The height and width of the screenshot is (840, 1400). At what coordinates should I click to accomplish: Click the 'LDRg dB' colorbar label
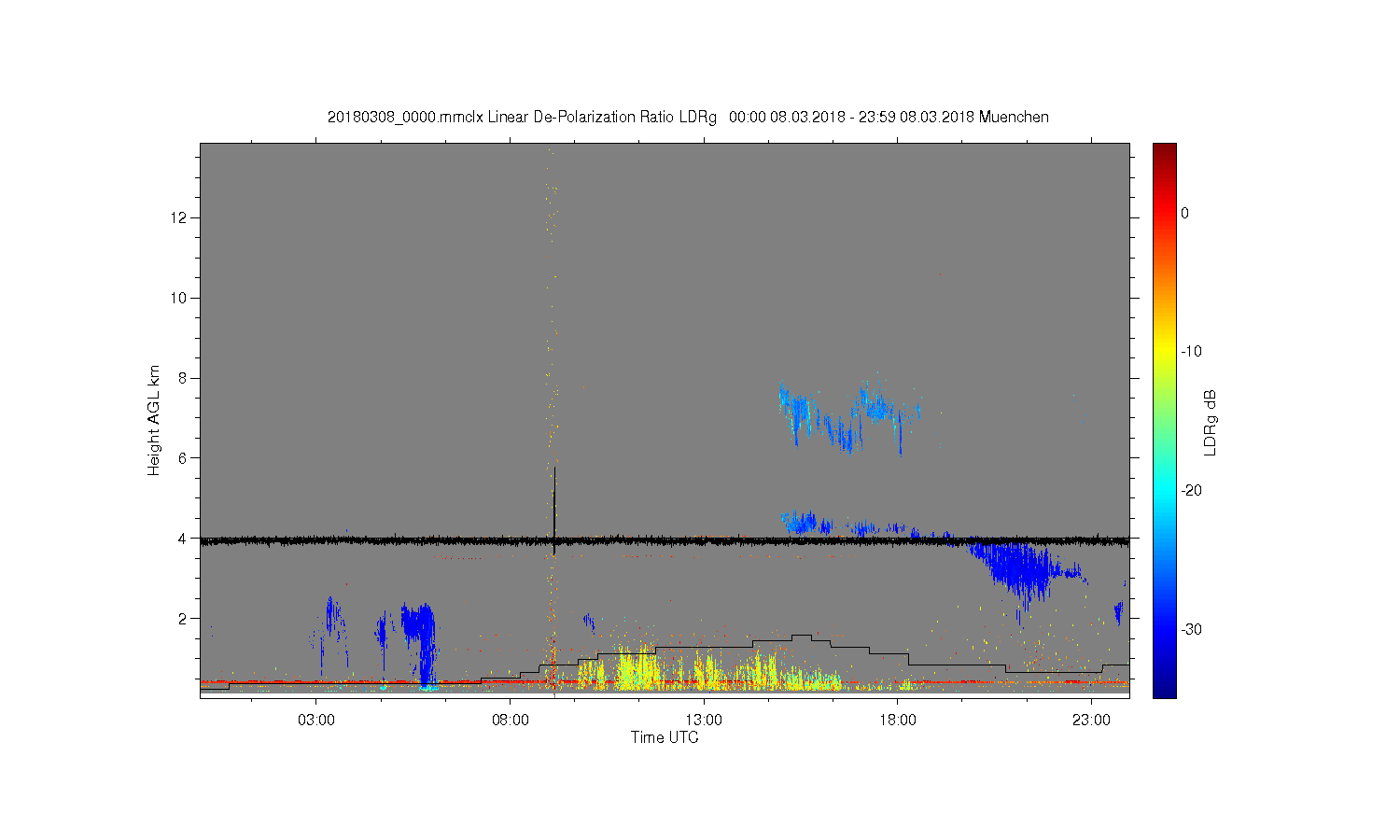(1211, 422)
